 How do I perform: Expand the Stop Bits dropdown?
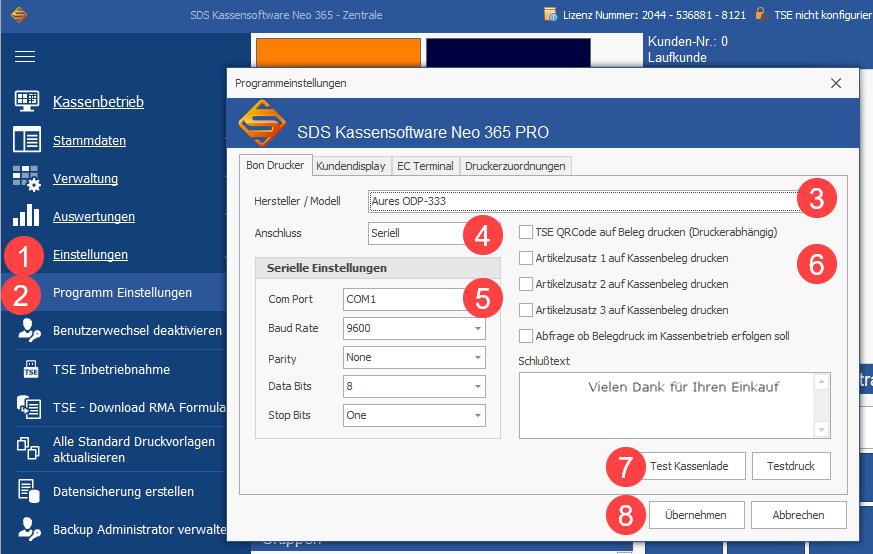tap(478, 415)
